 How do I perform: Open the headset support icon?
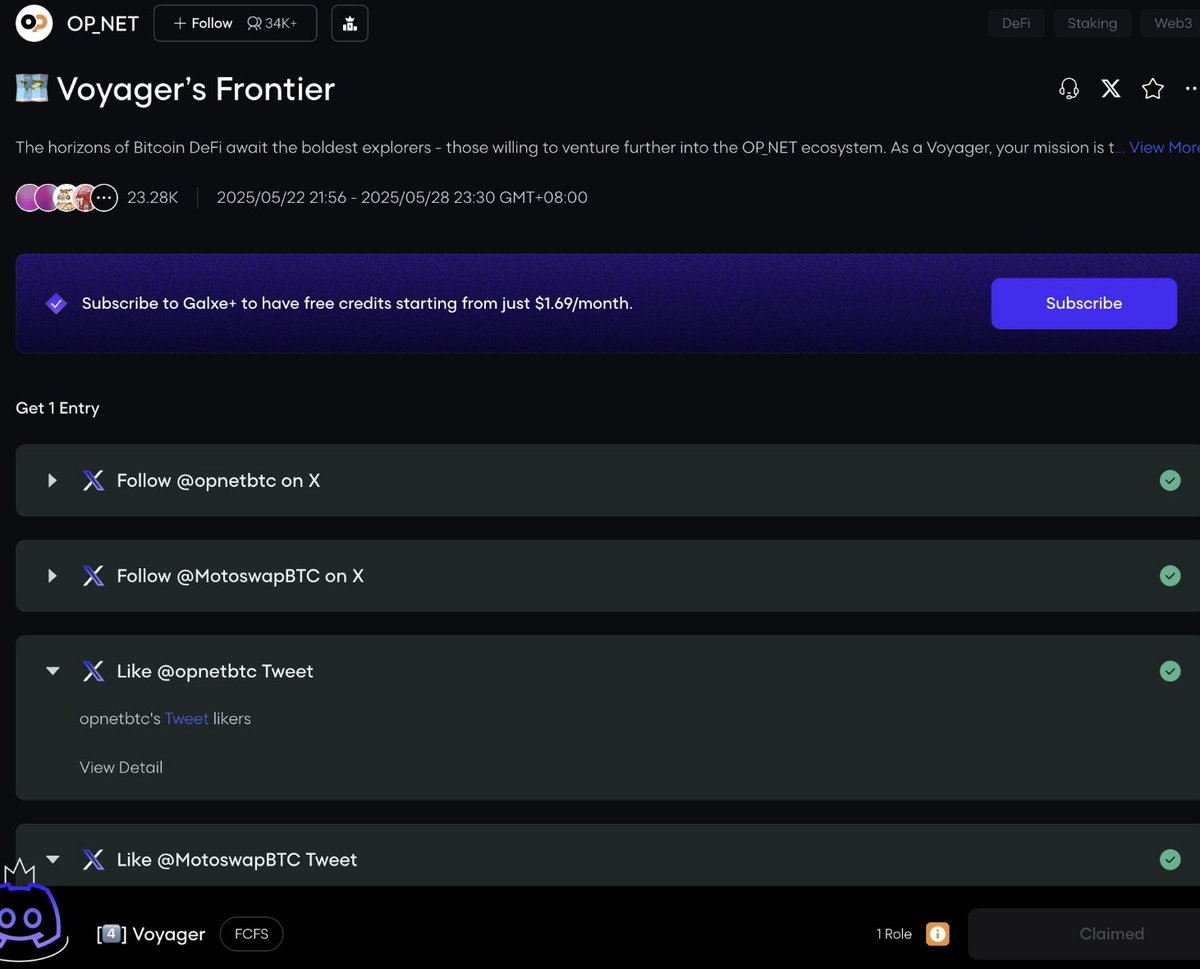(1069, 89)
